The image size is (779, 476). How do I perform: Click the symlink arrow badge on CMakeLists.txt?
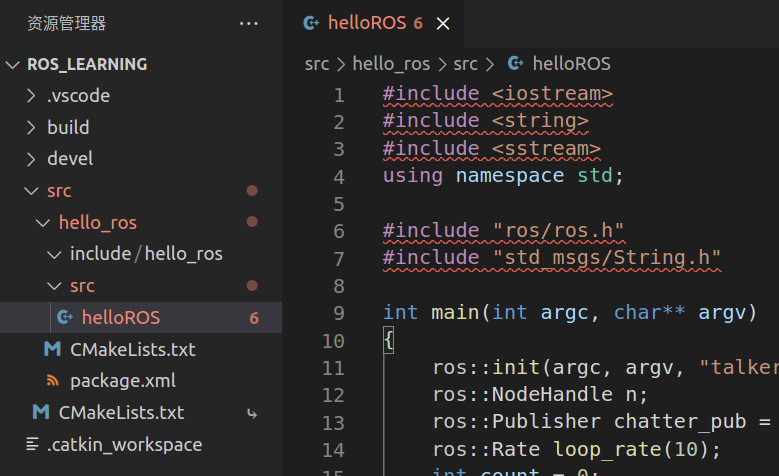click(x=252, y=413)
